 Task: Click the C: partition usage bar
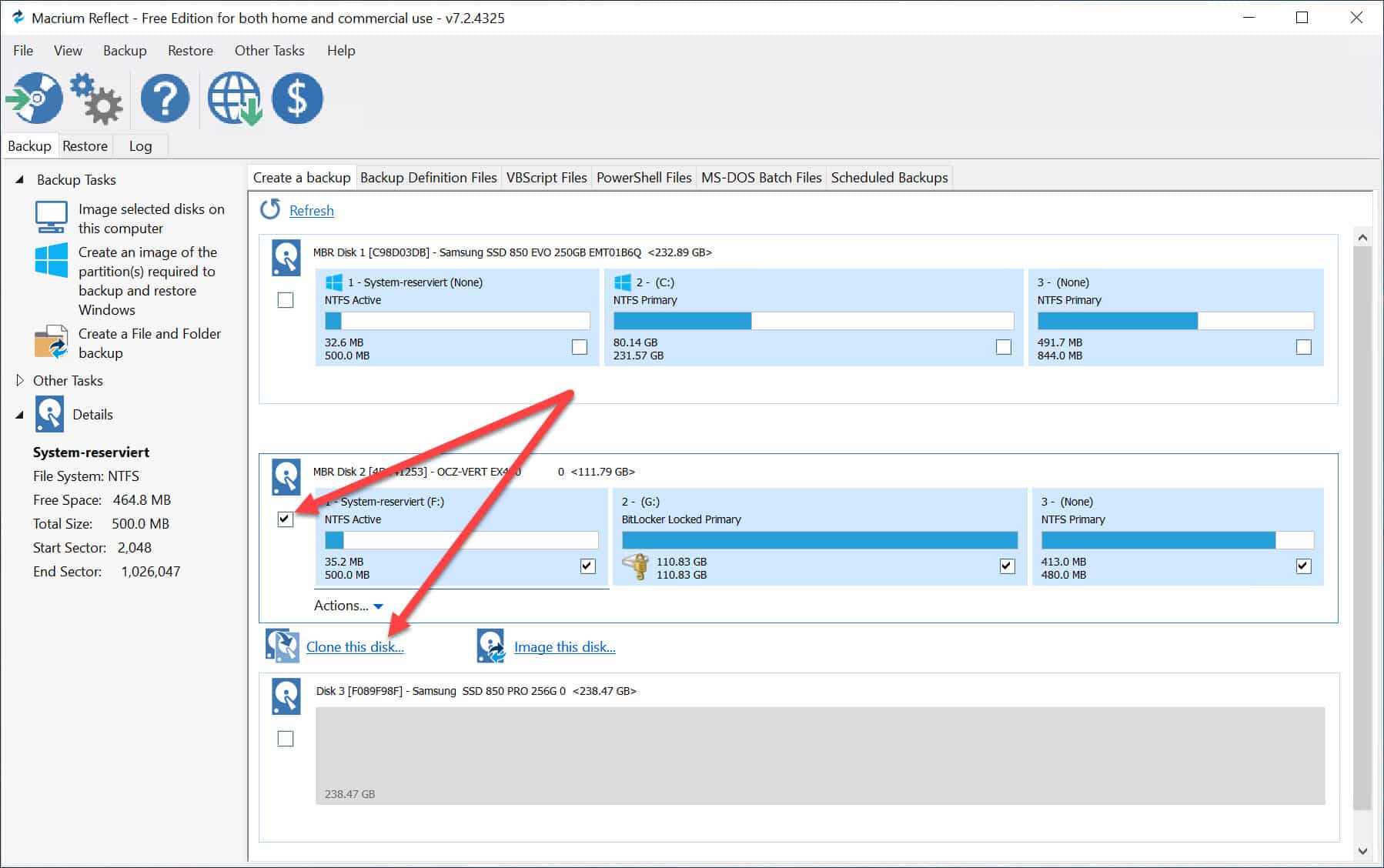[814, 321]
